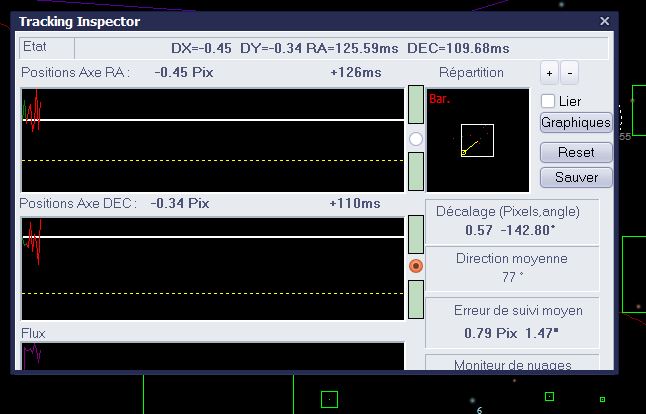This screenshot has height=414, width=646.
Task: Click lower green bar beside DEC graph
Action: coord(416,299)
